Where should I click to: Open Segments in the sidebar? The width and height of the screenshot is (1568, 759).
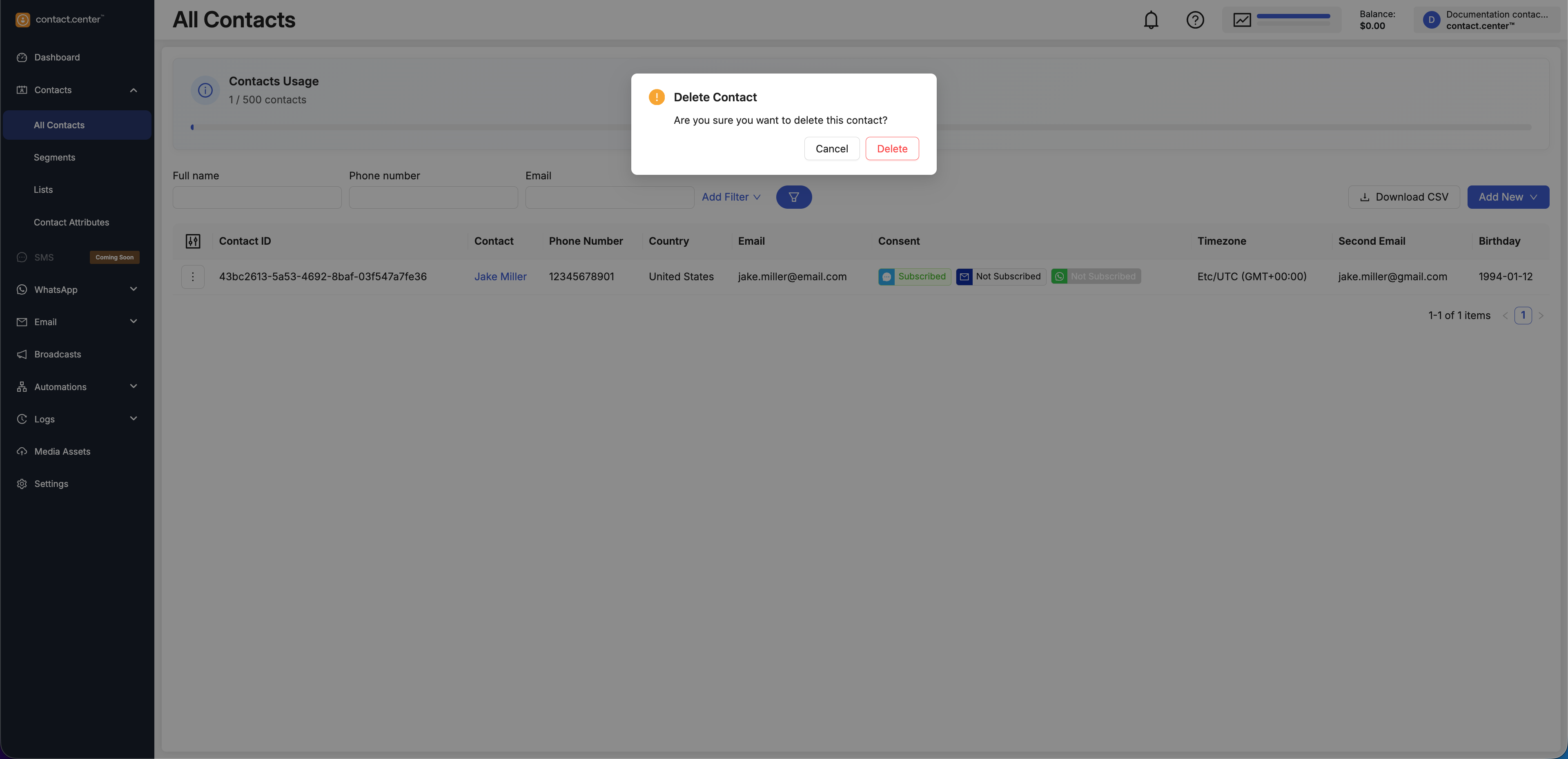pyautogui.click(x=54, y=157)
